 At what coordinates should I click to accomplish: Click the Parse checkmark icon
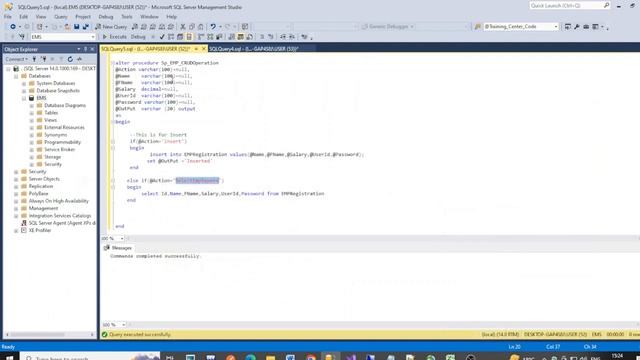[162, 37]
